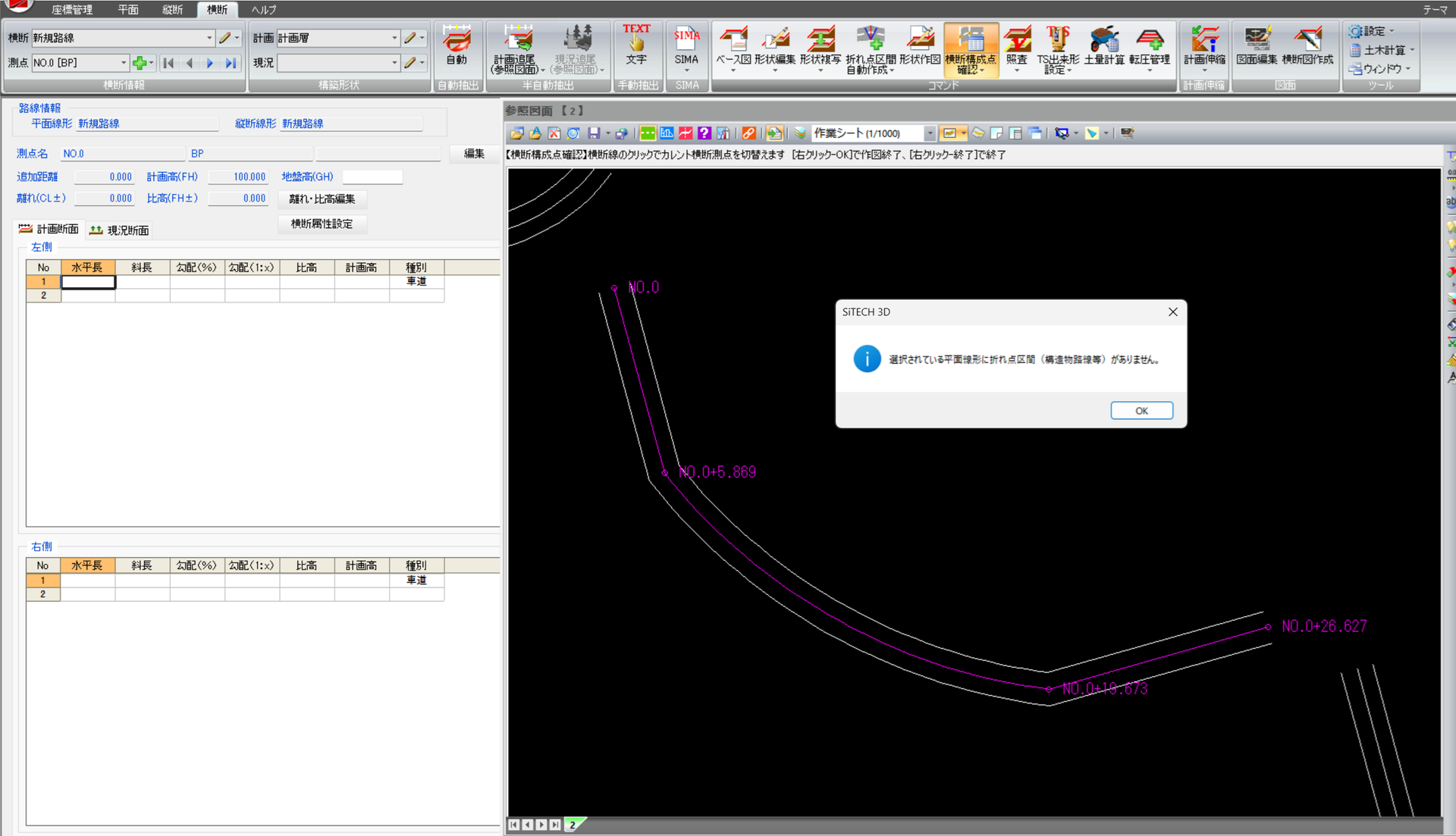Click the save icon in reference drawing toolbar

pyautogui.click(x=594, y=133)
